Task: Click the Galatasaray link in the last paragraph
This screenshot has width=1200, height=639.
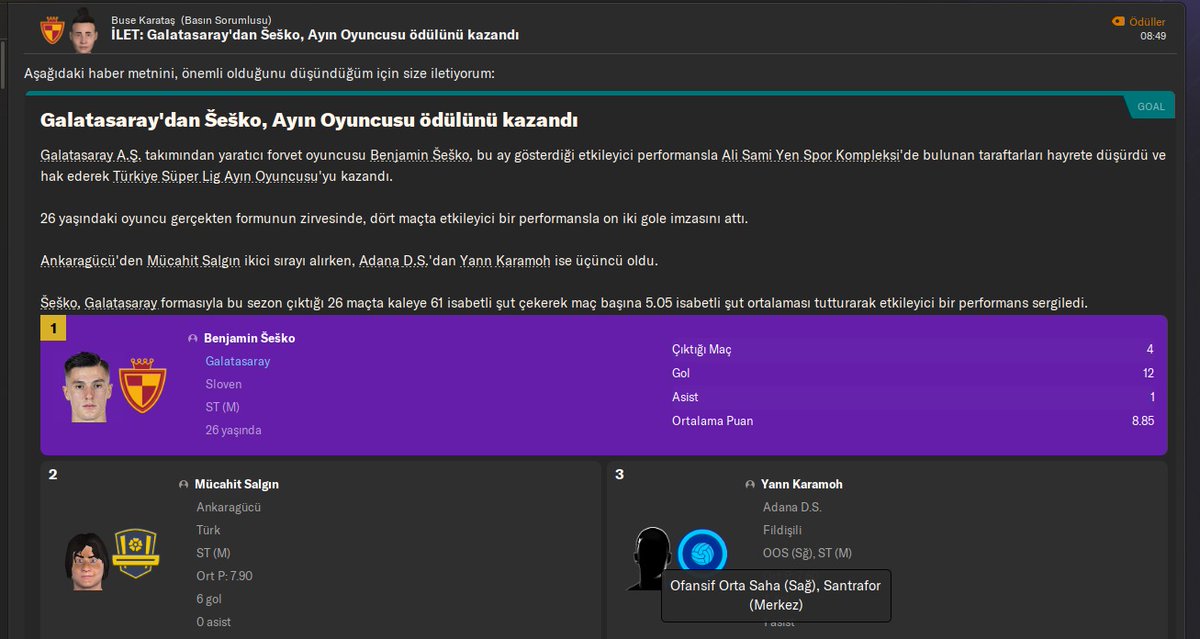Action: pos(122,302)
